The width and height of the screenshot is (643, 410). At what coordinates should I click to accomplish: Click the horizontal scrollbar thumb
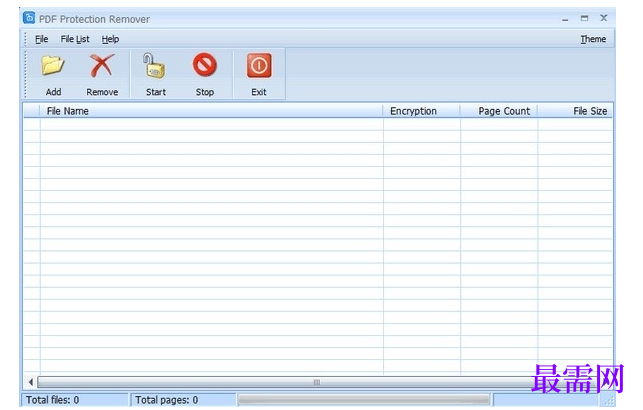click(x=317, y=382)
